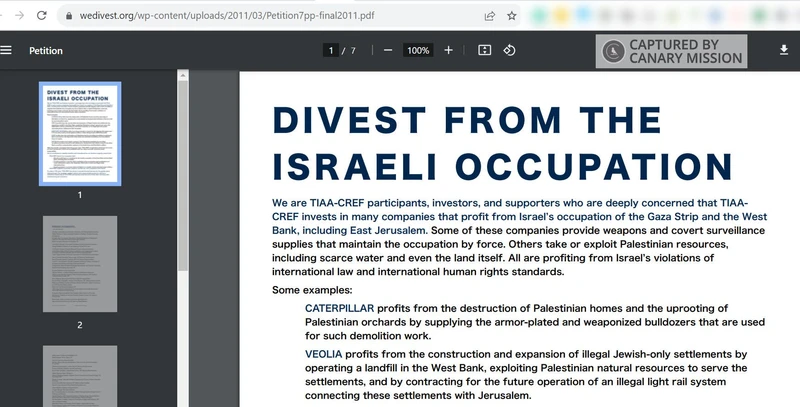This screenshot has height=407, width=800.
Task: Click the 'We are TIAA-CREF participants' sentence
Action: 519,216
